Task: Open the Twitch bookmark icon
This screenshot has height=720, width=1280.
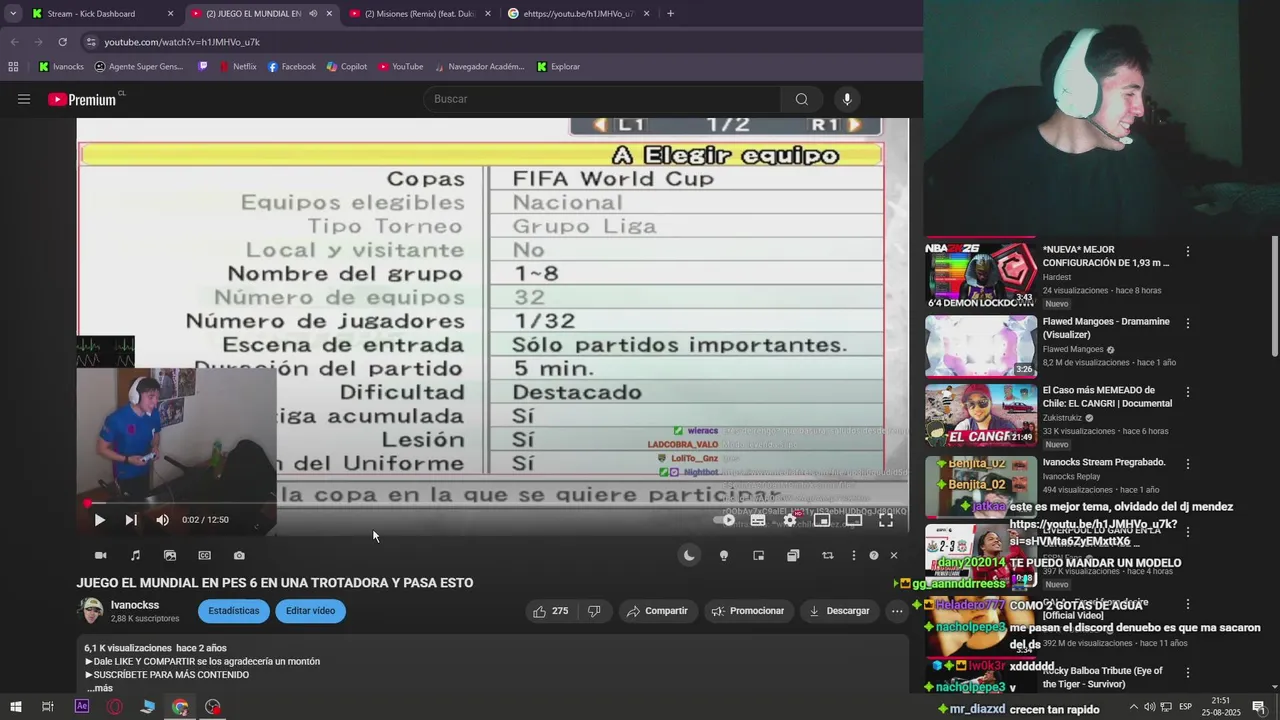Action: pos(203,67)
